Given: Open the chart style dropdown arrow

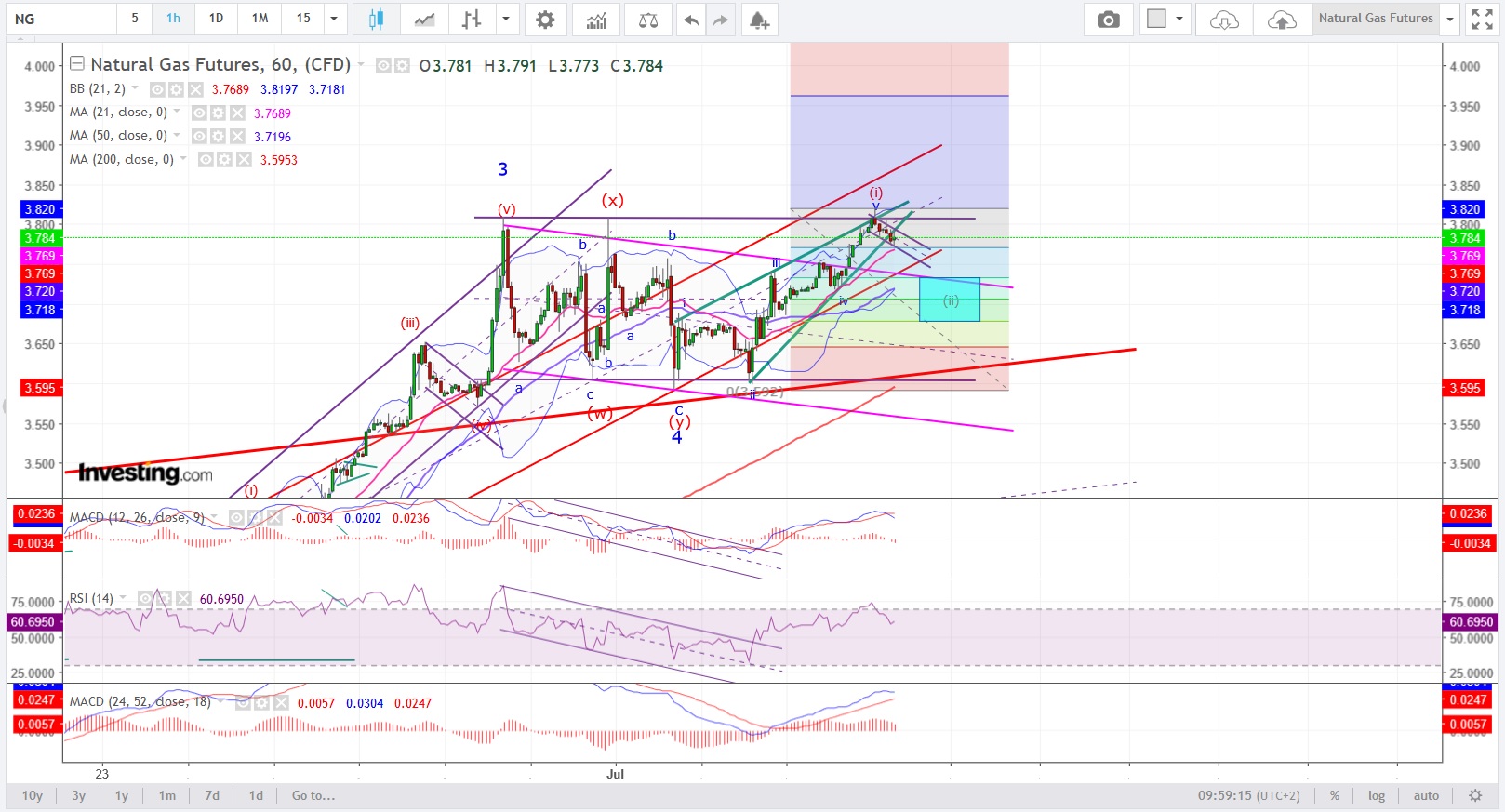Looking at the screenshot, I should click(x=506, y=20).
